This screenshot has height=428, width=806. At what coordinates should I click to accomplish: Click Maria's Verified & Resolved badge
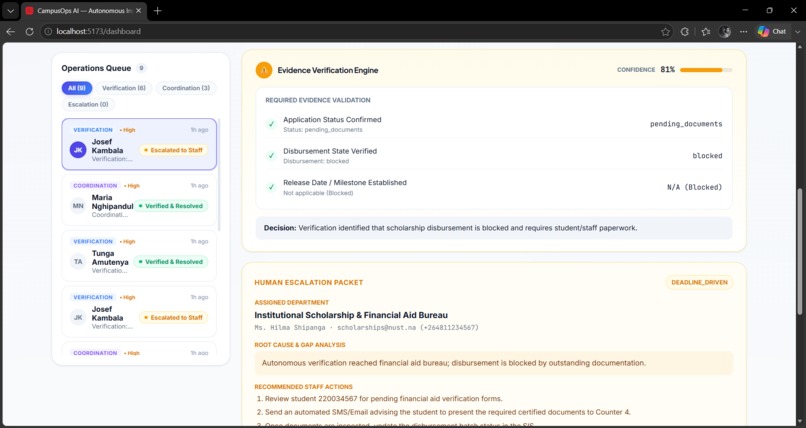tap(171, 206)
